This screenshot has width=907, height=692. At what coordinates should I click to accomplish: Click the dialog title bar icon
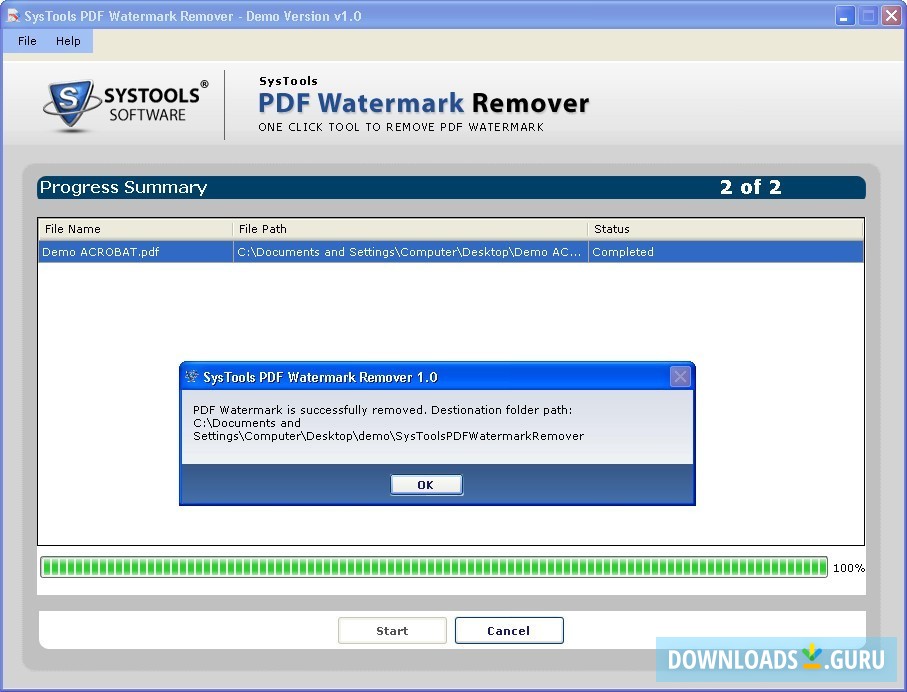[191, 377]
